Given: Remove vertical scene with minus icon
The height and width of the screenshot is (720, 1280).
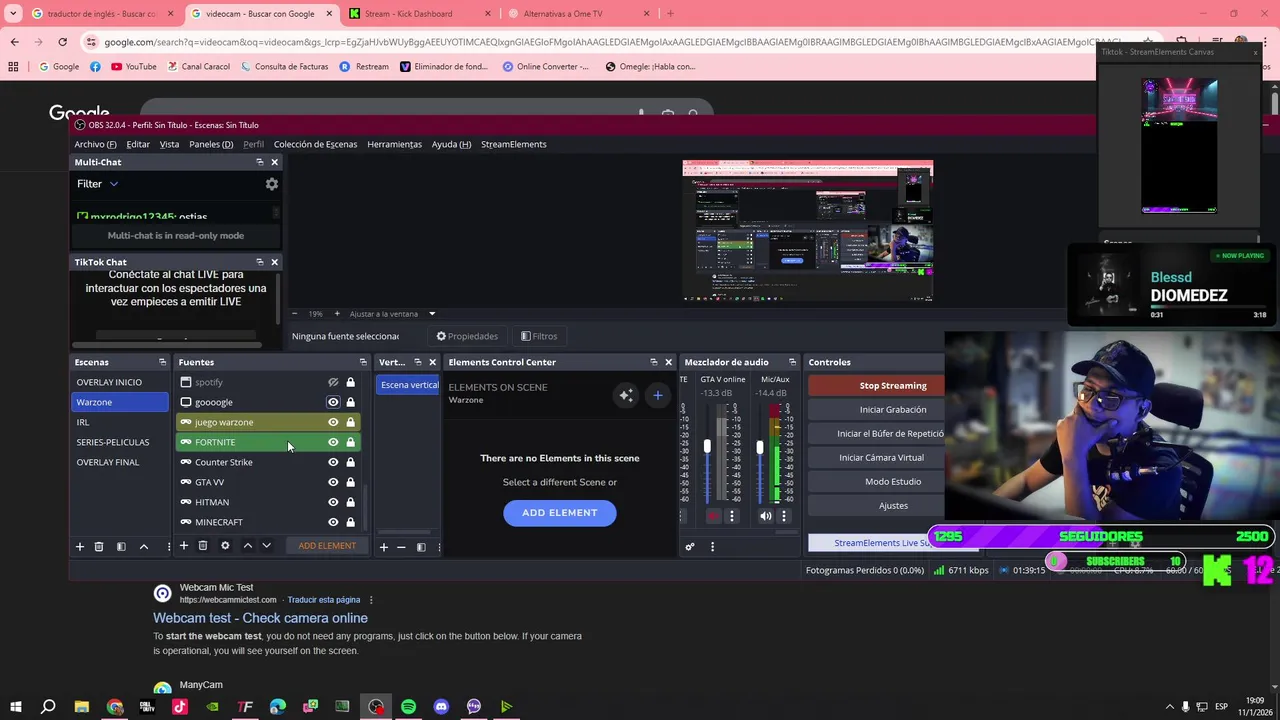Looking at the screenshot, I should (x=401, y=547).
